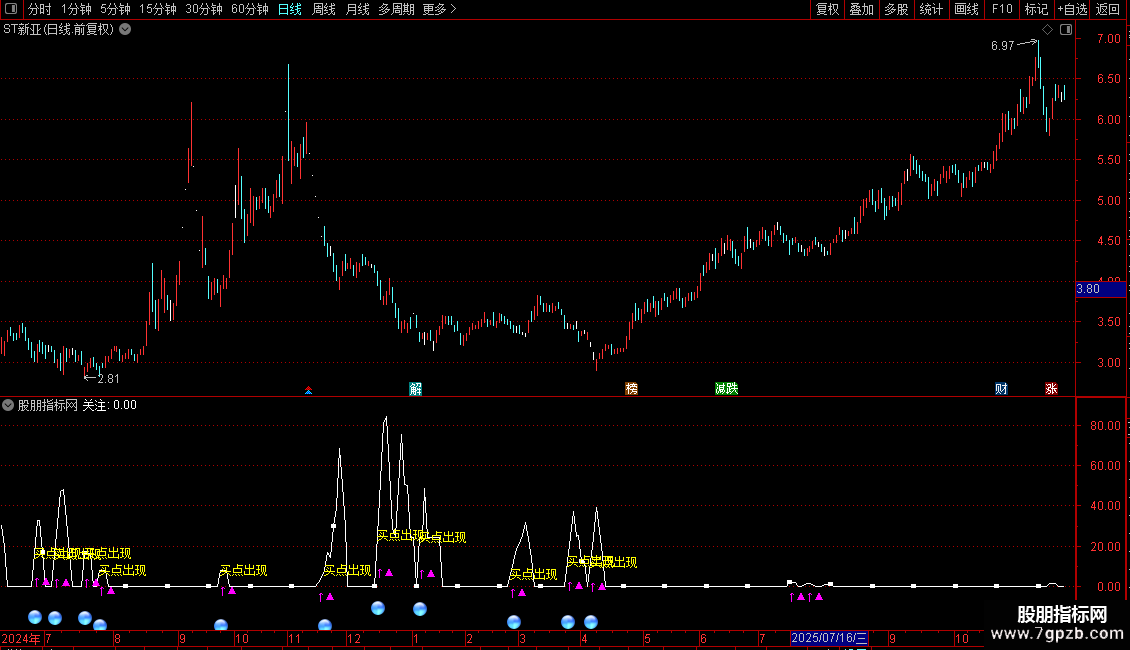
Task: Click the 统计 statistics button
Action: coord(931,9)
